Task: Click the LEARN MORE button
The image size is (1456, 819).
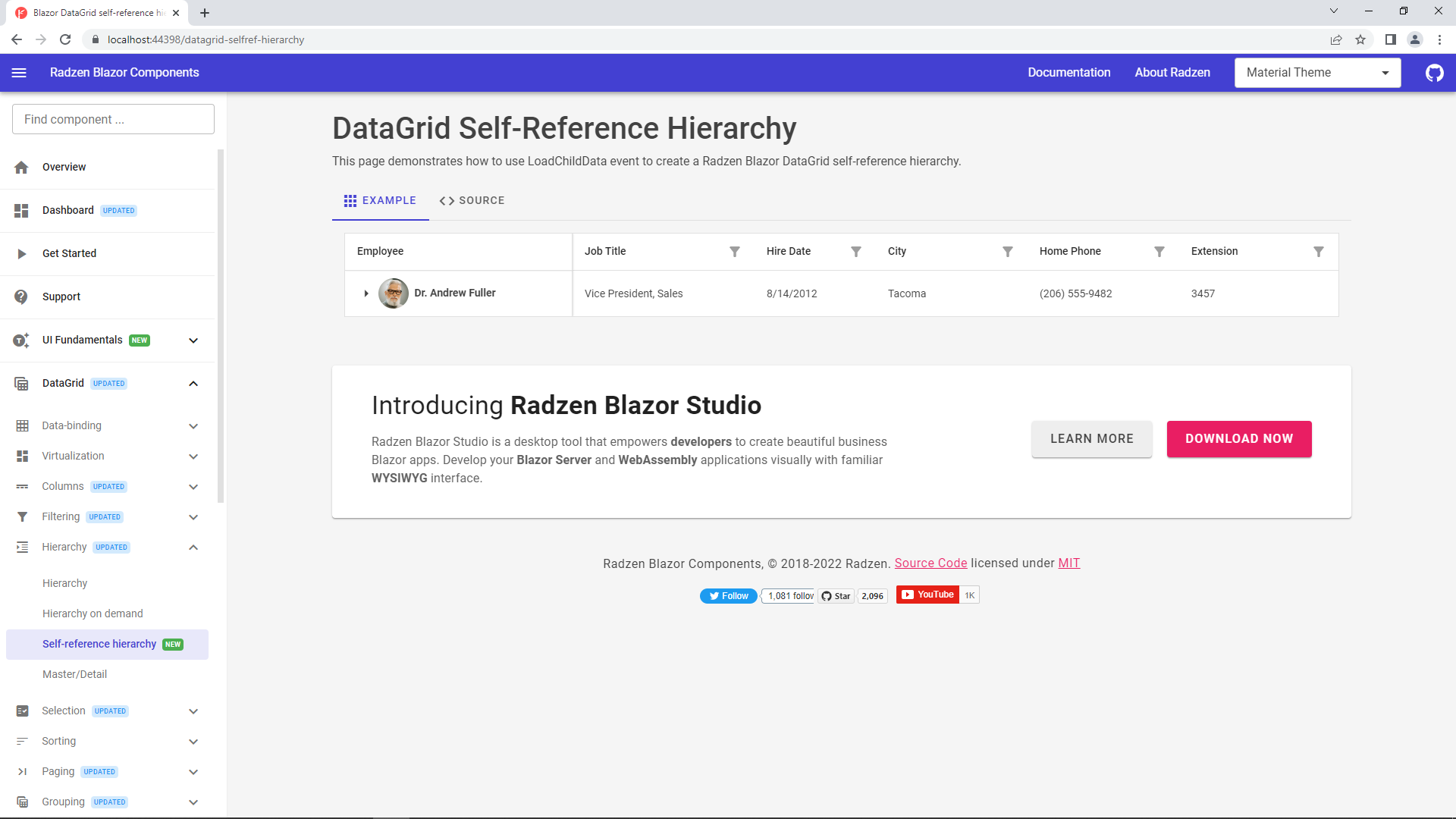Action: click(1091, 439)
